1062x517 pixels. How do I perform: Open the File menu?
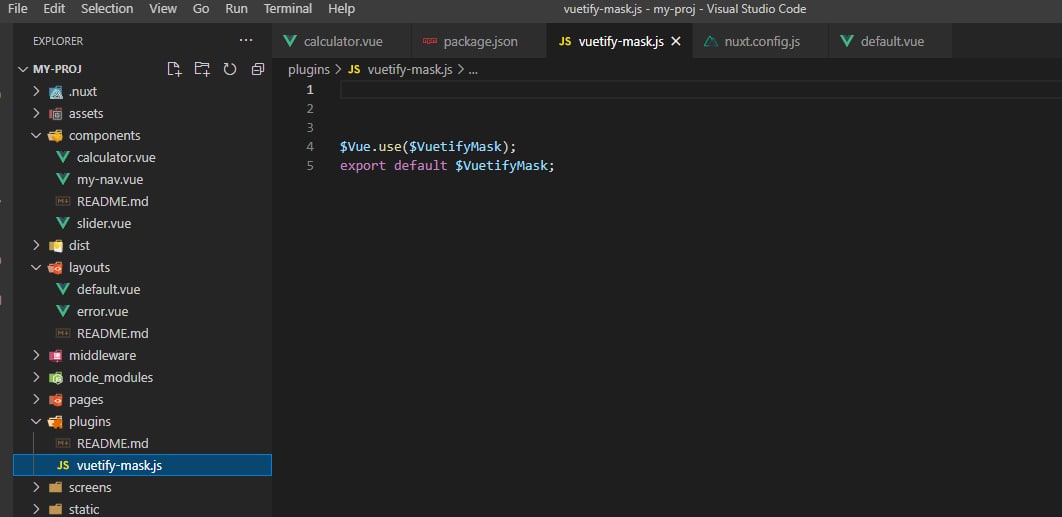[x=18, y=9]
